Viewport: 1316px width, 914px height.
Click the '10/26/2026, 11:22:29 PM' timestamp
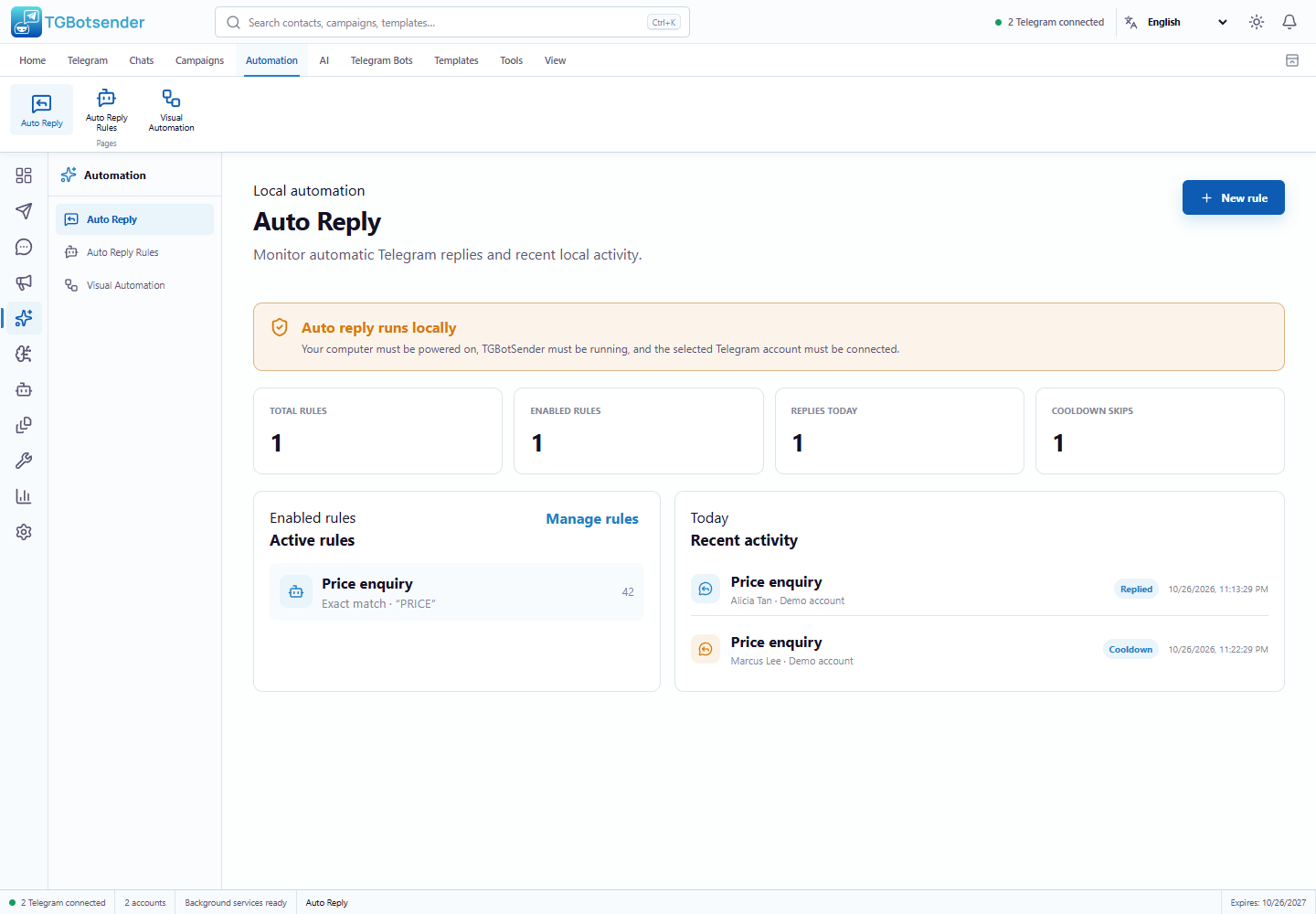(x=1218, y=650)
